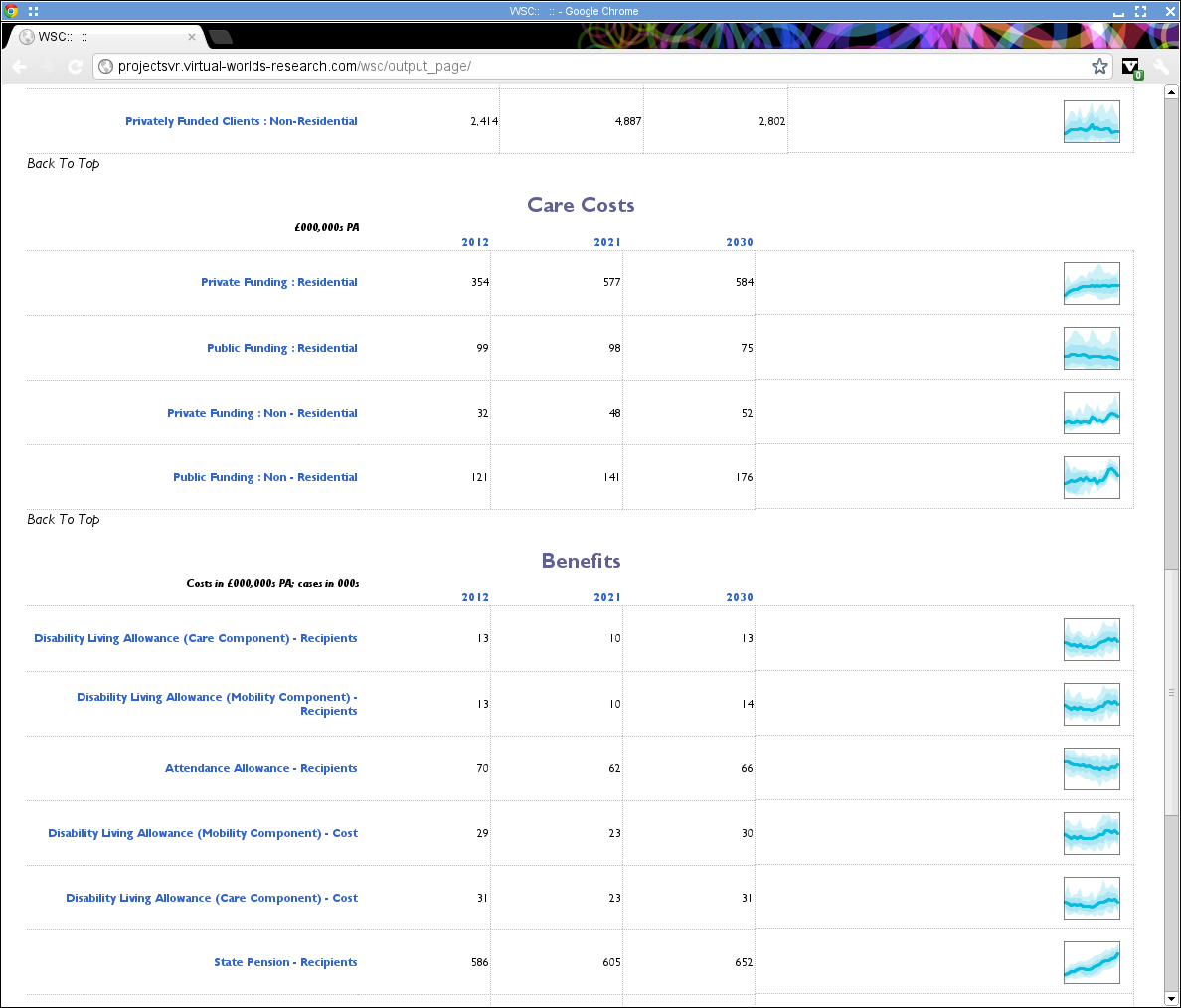Screen dimensions: 1181x1008
Task: Select State Pension - Recipients
Action: [285, 962]
